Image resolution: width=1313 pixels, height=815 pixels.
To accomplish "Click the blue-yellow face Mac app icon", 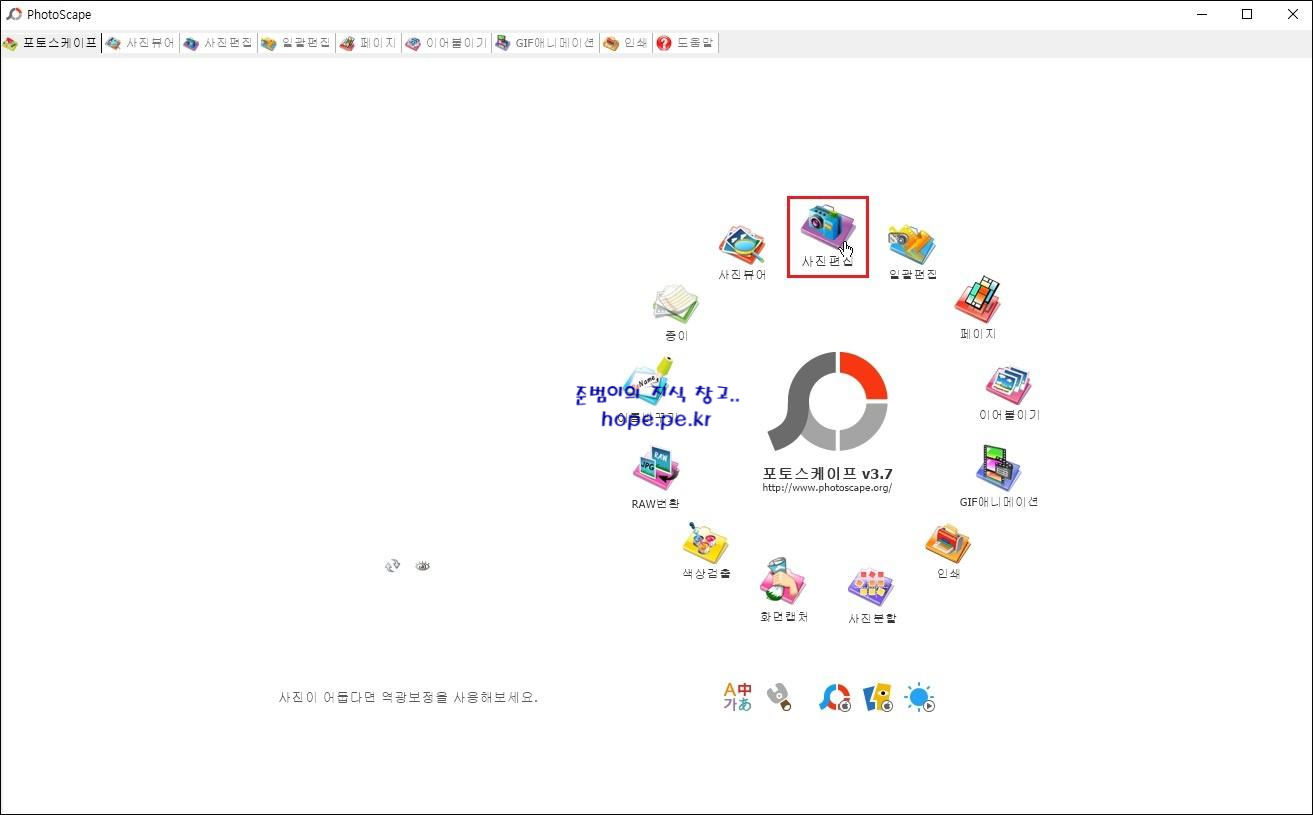I will [878, 698].
